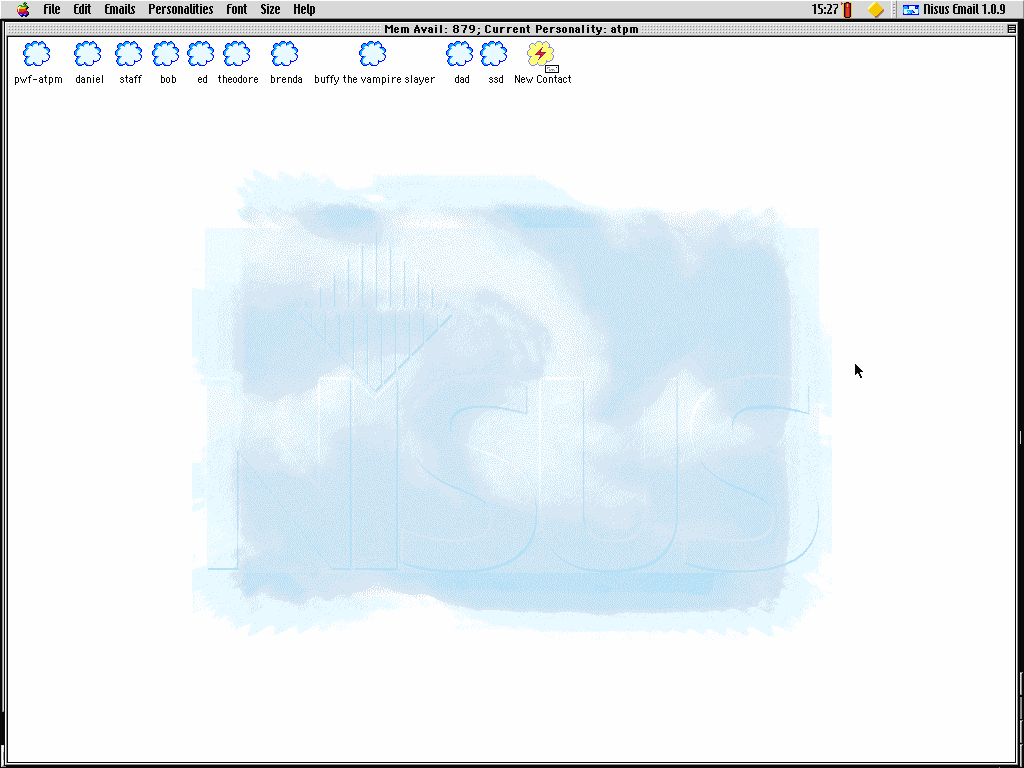Image resolution: width=1024 pixels, height=768 pixels.
Task: Select the buffy the vampire slayer cloud icon
Action: (373, 54)
